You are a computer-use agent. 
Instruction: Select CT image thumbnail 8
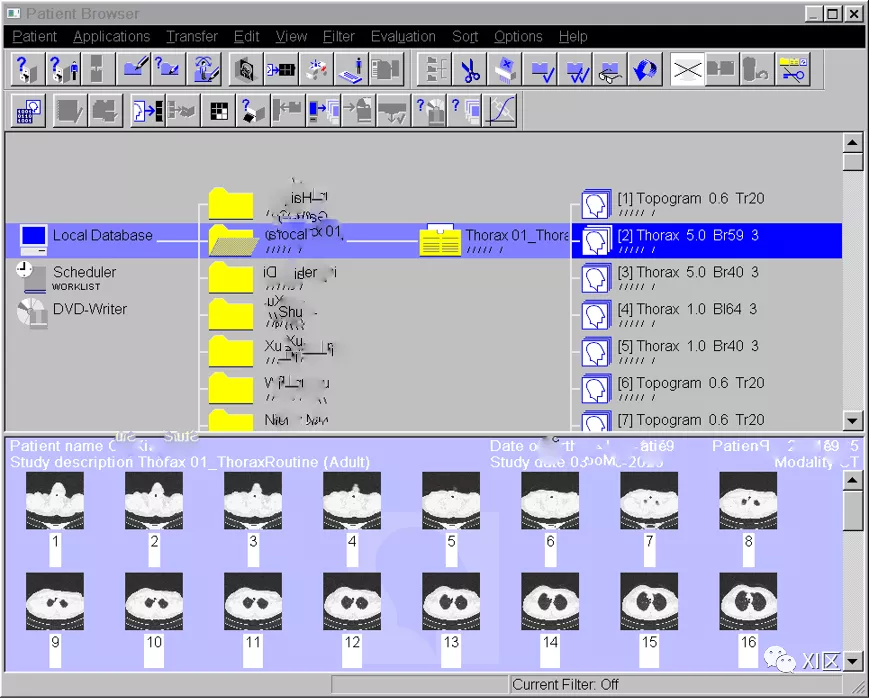[748, 501]
